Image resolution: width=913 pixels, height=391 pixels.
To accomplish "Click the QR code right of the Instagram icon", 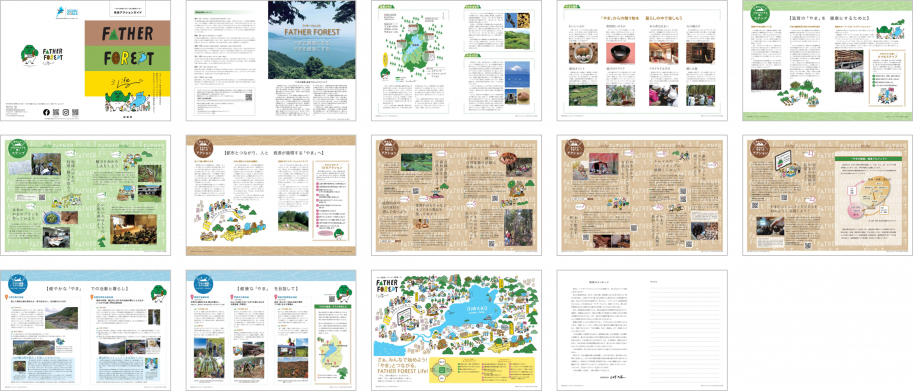I will tap(75, 112).
